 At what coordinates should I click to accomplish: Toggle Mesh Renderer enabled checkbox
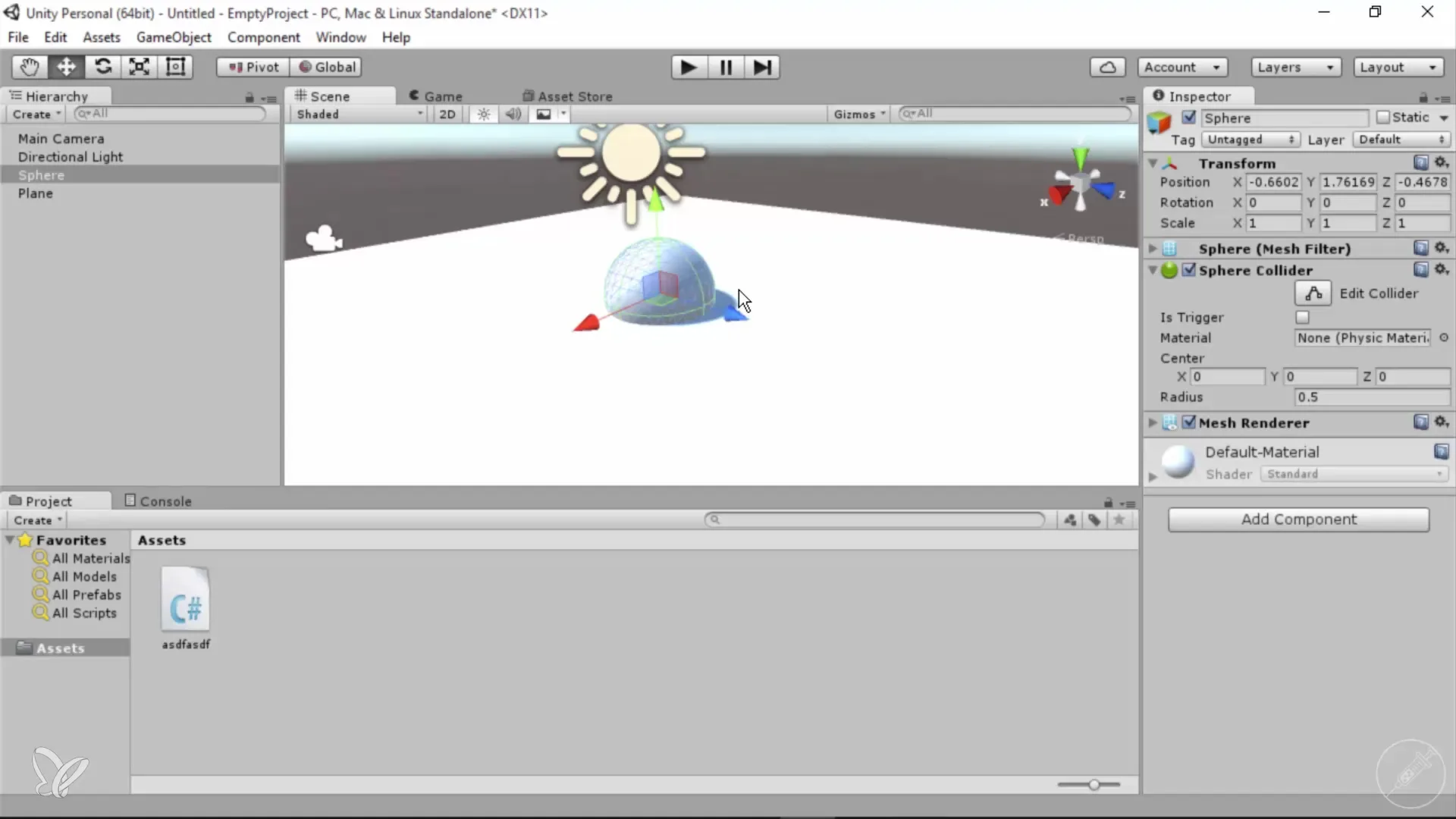coord(1188,422)
